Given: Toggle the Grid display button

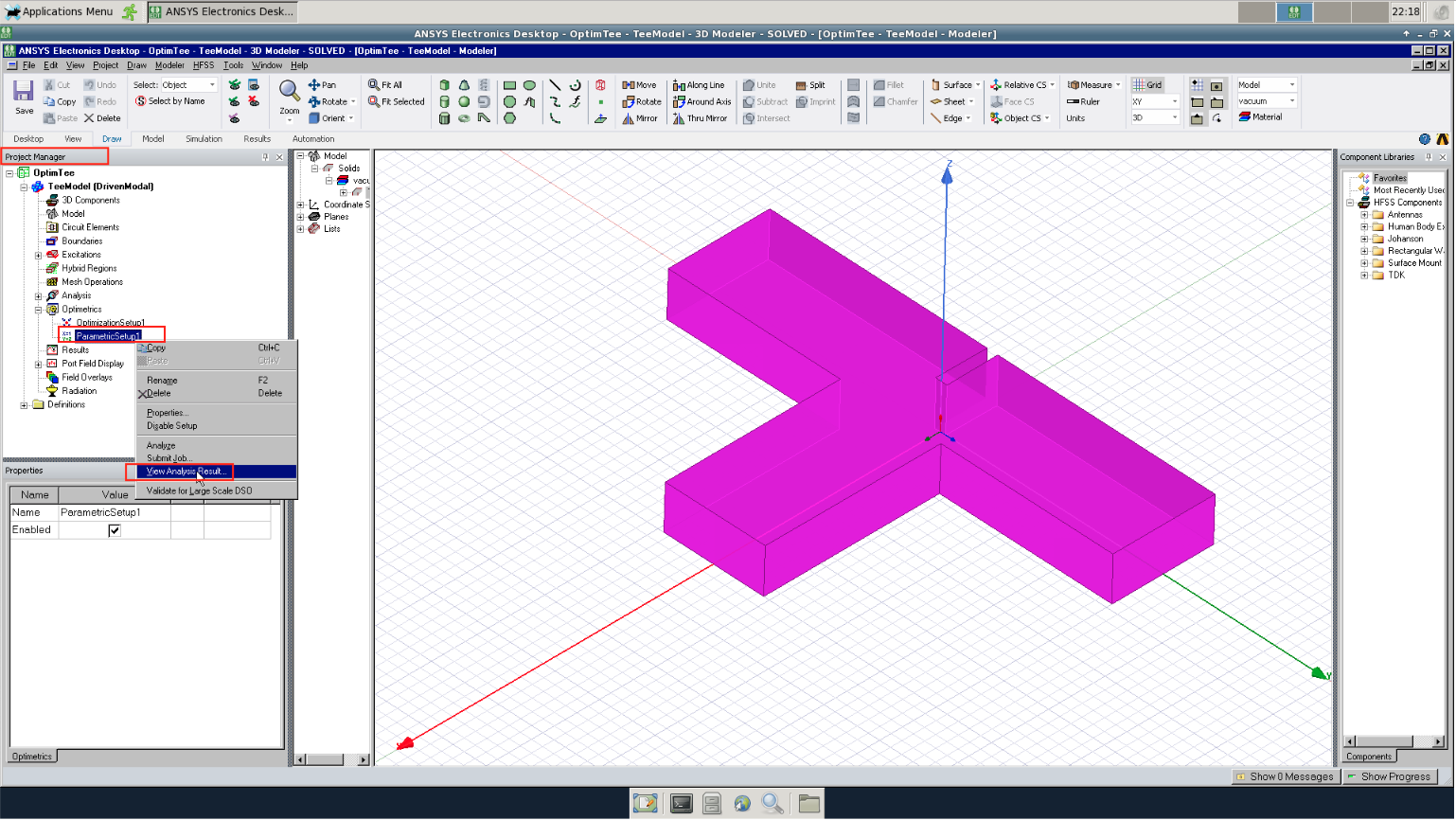Looking at the screenshot, I should pos(1147,85).
